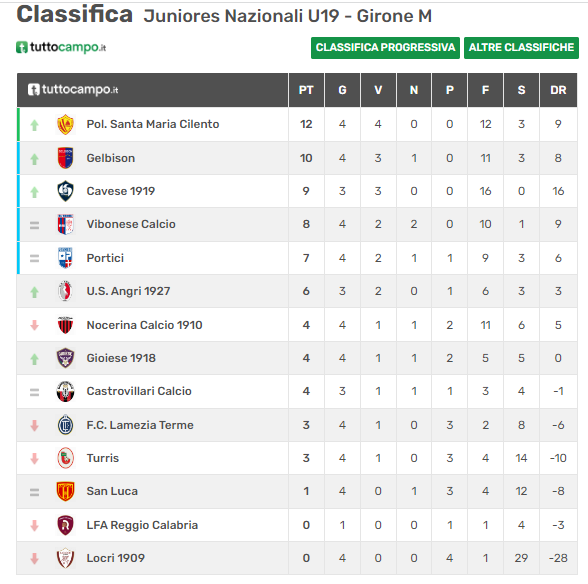Click the San Luca yellow-red crest
This screenshot has width=588, height=584.
coord(65,491)
